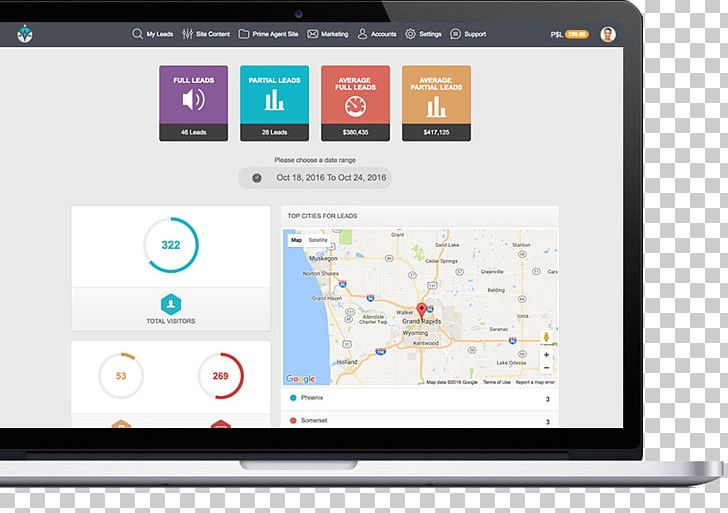Open the Full Leads card title
The height and width of the screenshot is (513, 728).
194,80
